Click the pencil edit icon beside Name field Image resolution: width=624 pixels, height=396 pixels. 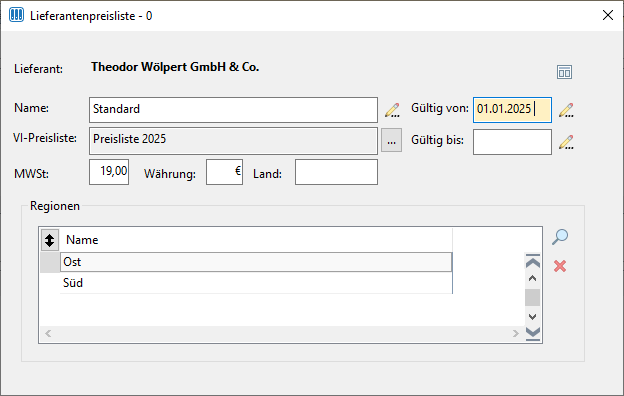point(392,110)
